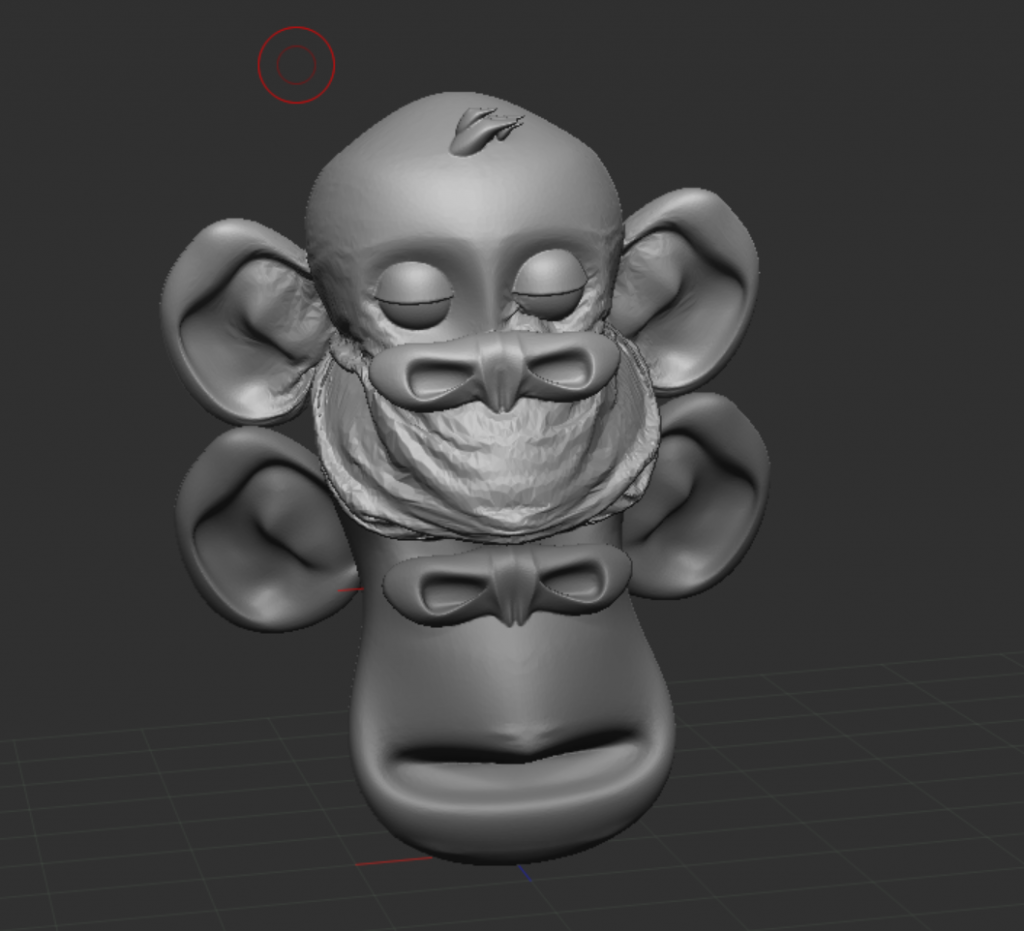Click the lower left ear of model
The width and height of the screenshot is (1024, 931).
262,530
